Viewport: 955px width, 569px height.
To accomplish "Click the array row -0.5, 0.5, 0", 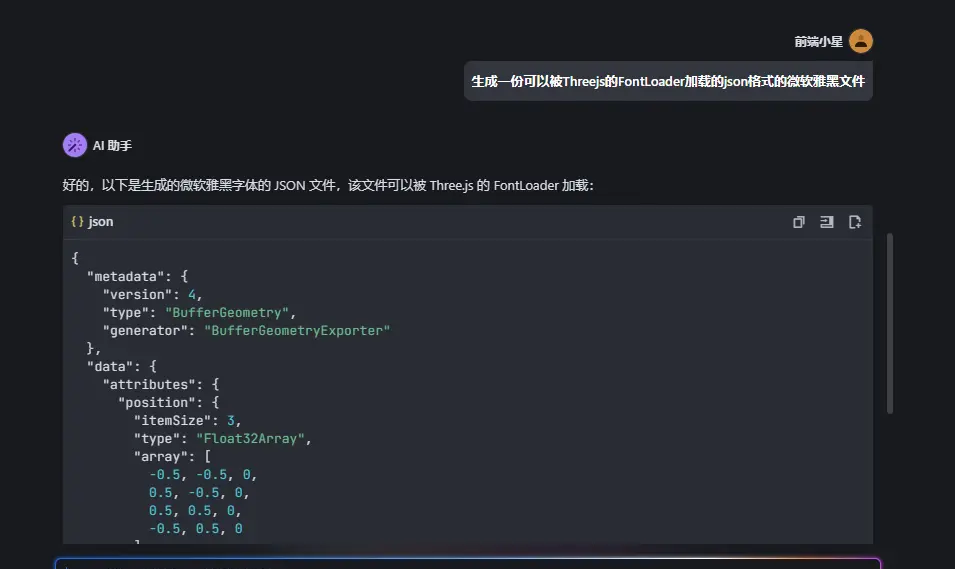I will pyautogui.click(x=196, y=529).
